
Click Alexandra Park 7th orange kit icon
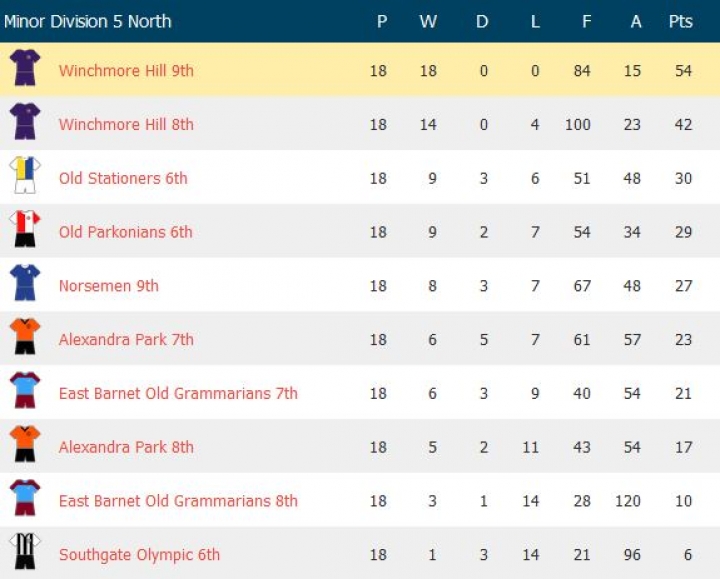pos(25,338)
